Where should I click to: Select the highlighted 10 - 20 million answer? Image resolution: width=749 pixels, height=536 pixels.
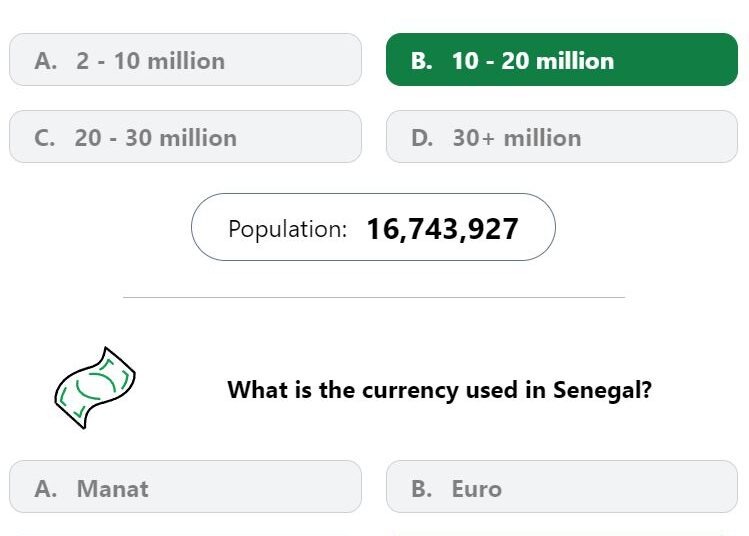pyautogui.click(x=562, y=60)
